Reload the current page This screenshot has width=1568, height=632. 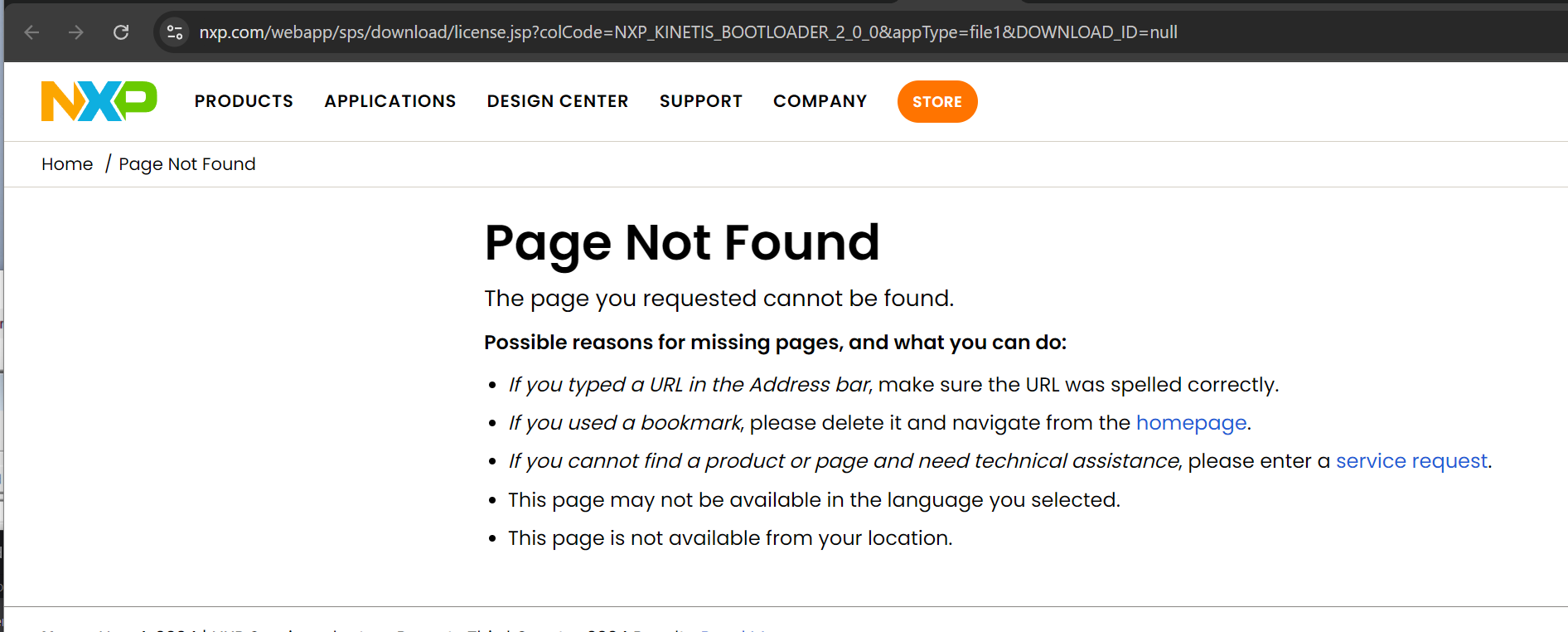121,32
